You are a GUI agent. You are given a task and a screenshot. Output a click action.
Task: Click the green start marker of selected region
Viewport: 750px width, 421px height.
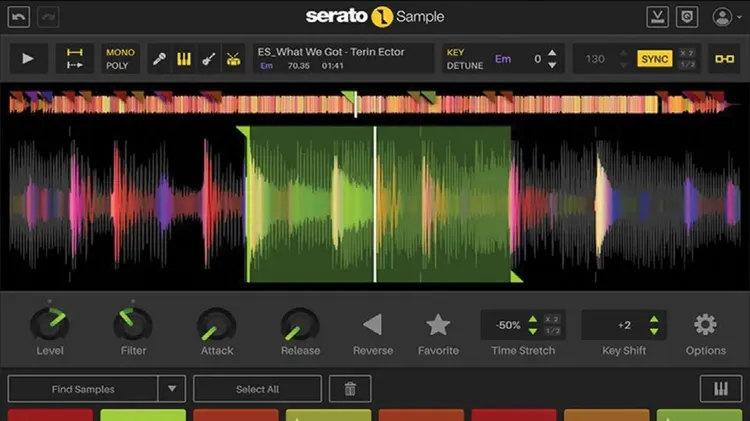click(243, 132)
